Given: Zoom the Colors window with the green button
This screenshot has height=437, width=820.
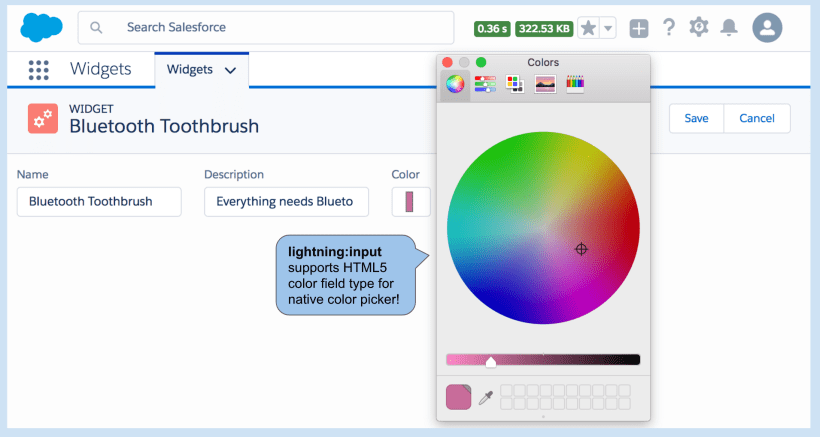Looking at the screenshot, I should [x=481, y=62].
